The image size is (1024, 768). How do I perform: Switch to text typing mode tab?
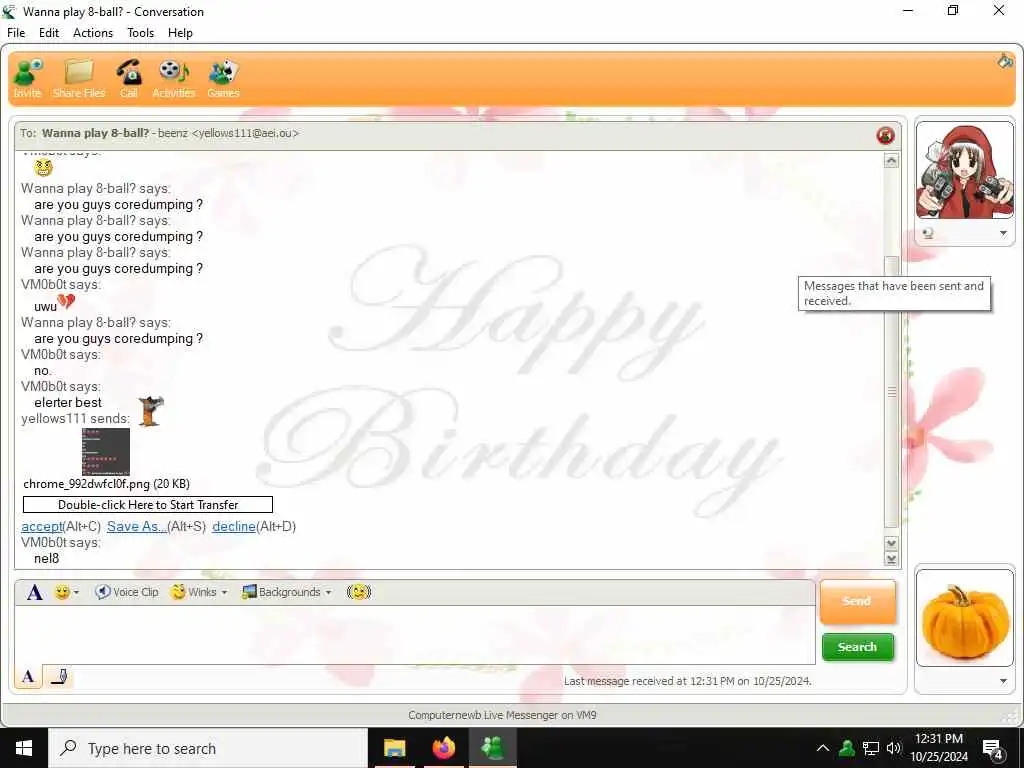pos(28,677)
